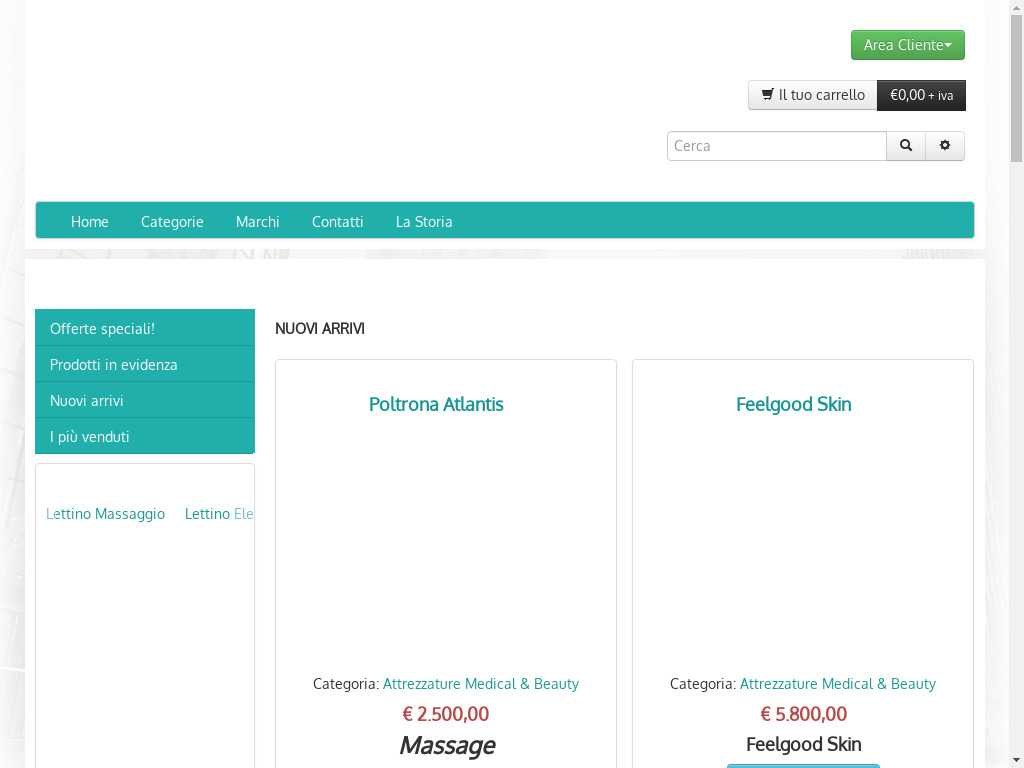
Task: Click the Massage brand text
Action: click(447, 745)
